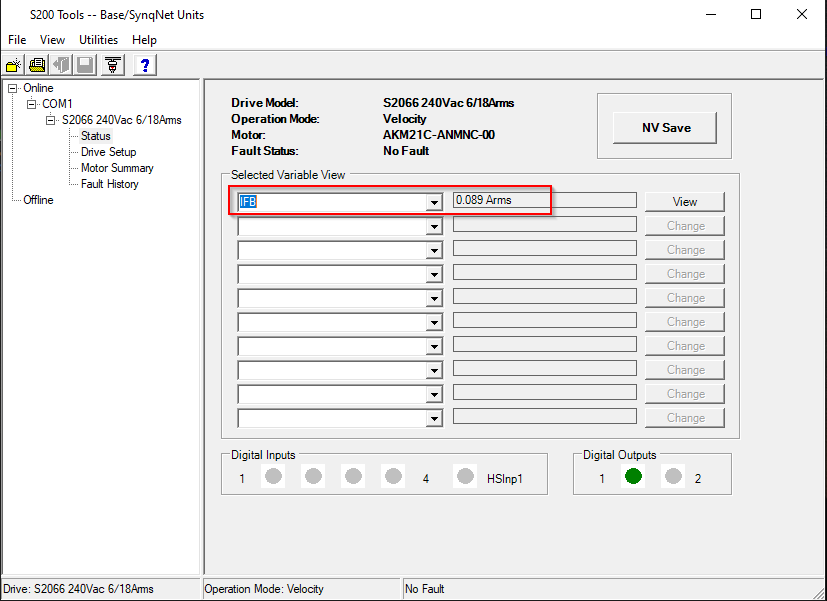Click the drive connector toolbar icon
The height and width of the screenshot is (601, 827).
(x=112, y=65)
